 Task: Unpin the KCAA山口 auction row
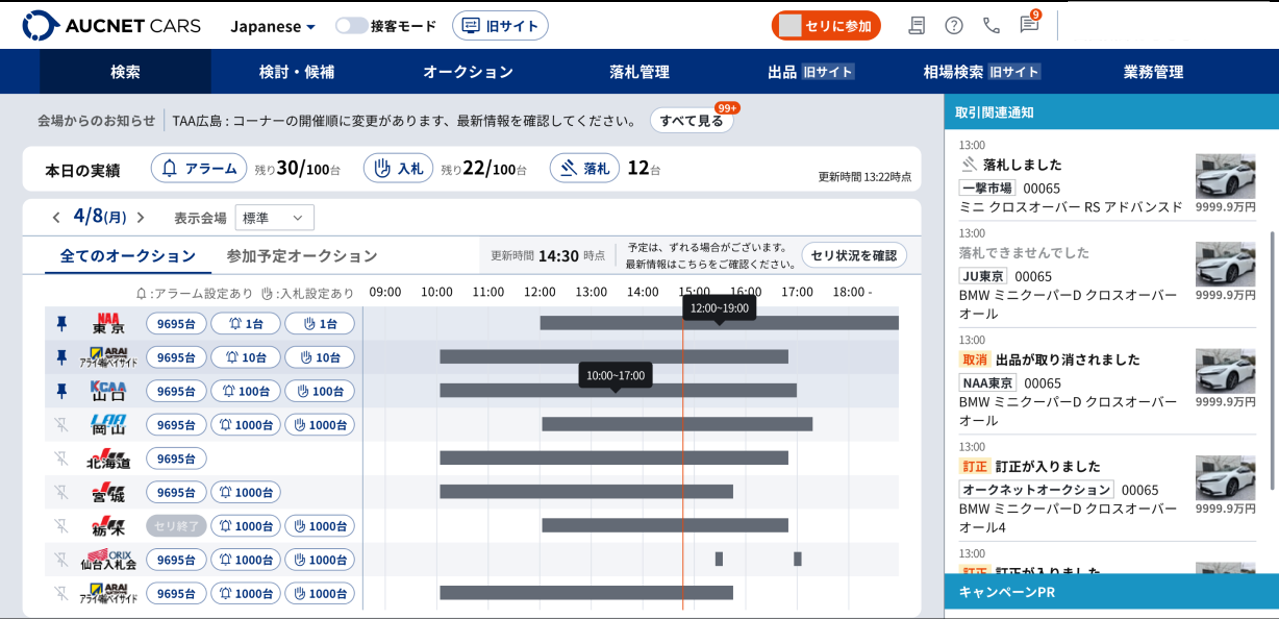61,390
